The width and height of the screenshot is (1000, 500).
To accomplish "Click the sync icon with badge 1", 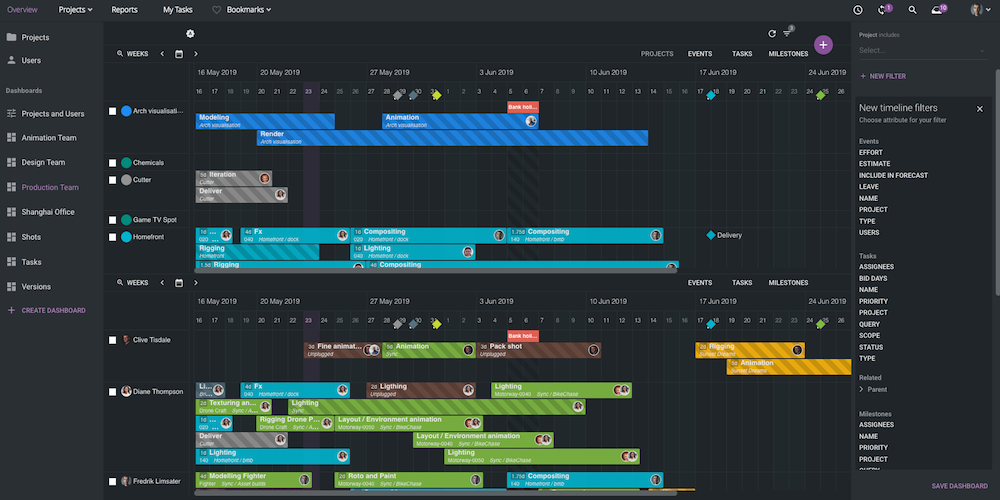I will (x=883, y=10).
